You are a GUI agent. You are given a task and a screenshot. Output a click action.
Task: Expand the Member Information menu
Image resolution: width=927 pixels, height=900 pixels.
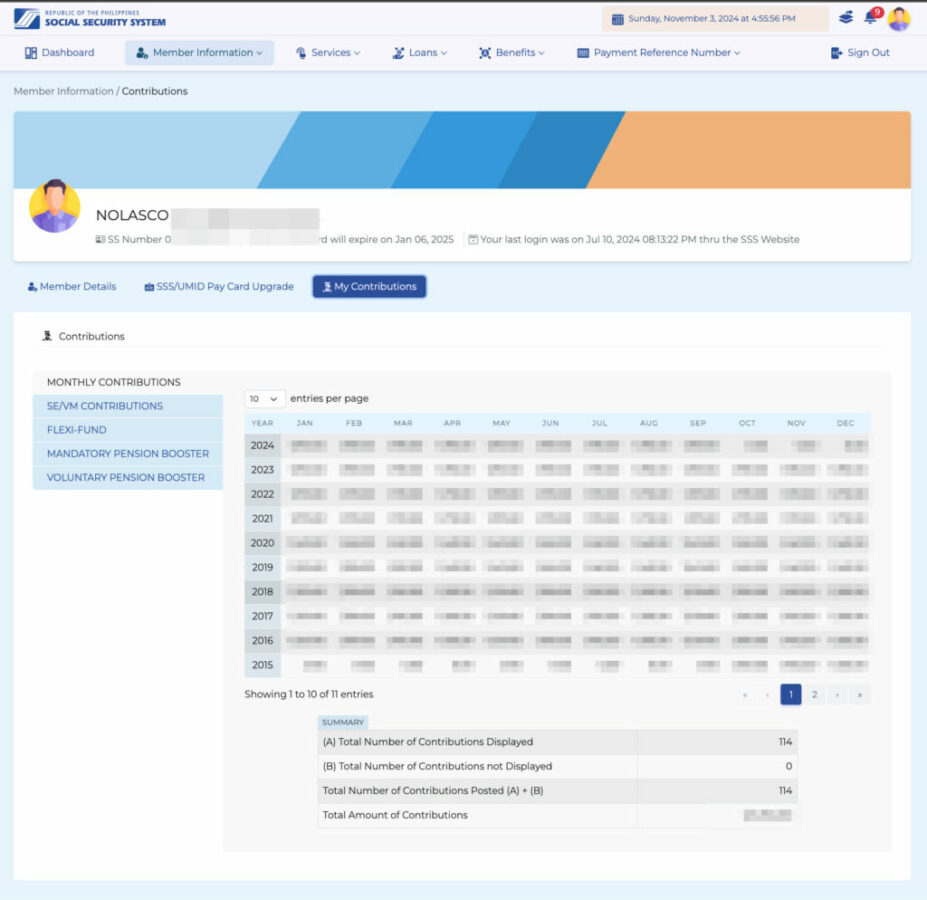199,53
